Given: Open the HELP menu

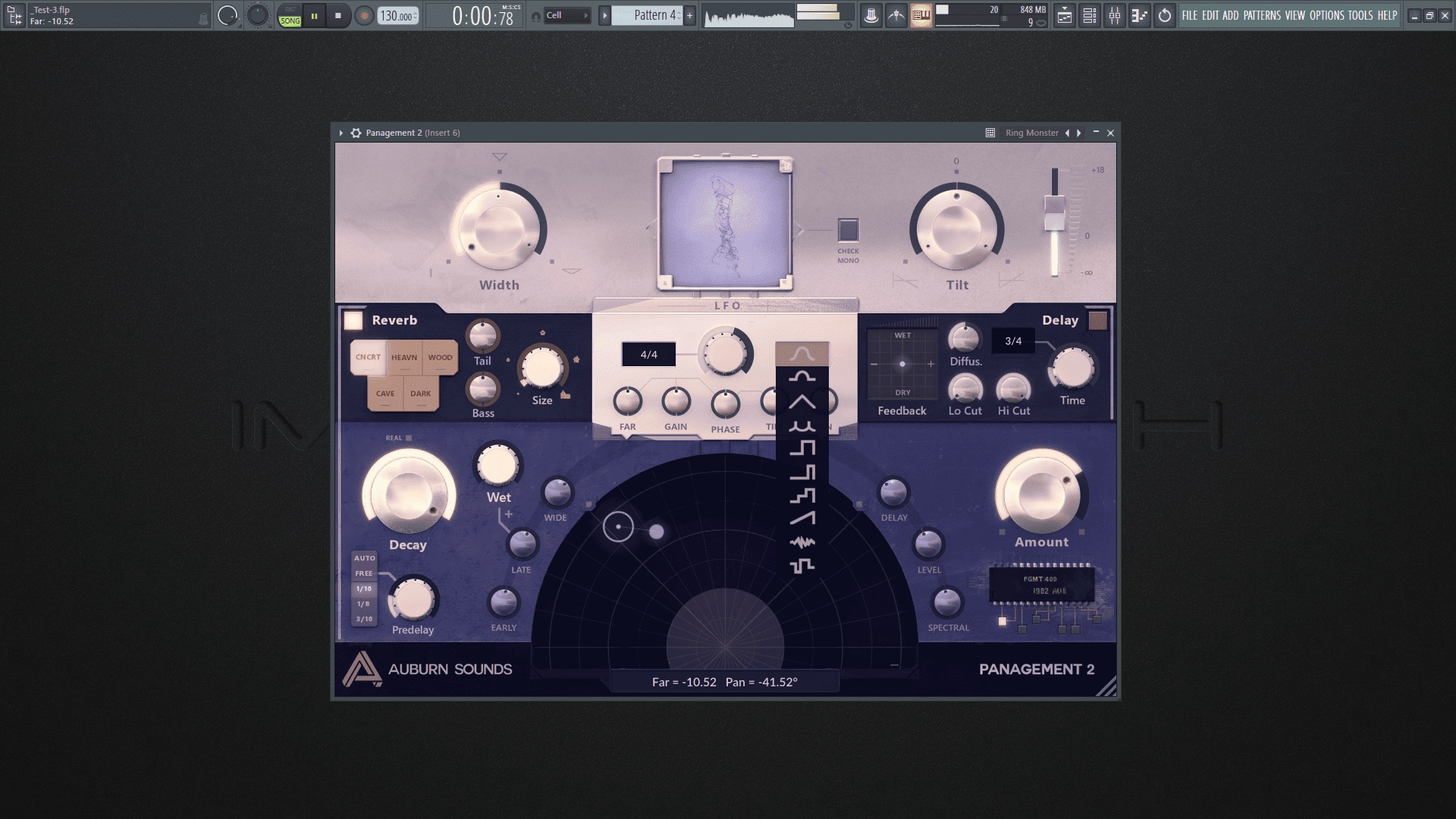Looking at the screenshot, I should [x=1387, y=15].
